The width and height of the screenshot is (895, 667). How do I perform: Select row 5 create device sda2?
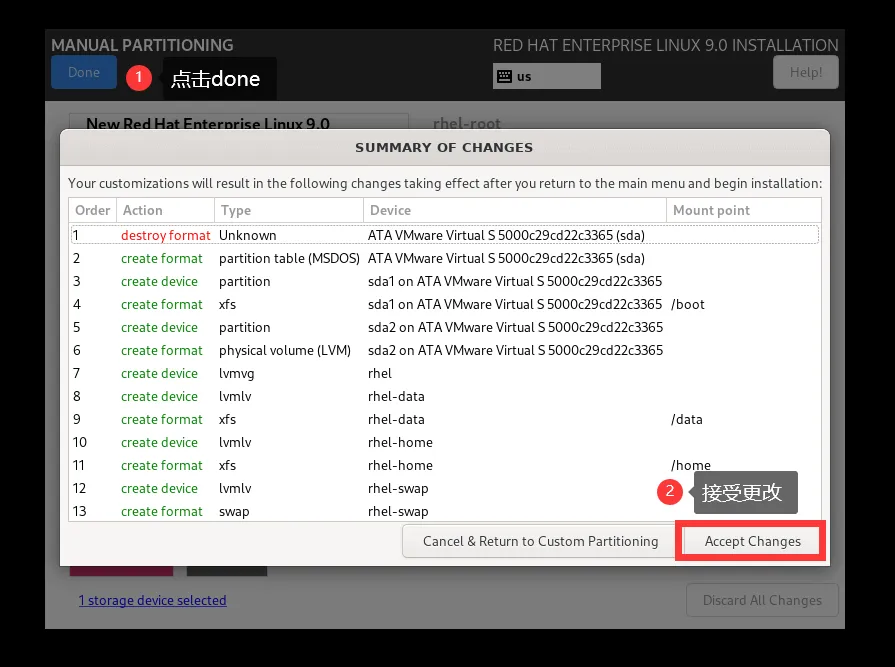tap(445, 328)
